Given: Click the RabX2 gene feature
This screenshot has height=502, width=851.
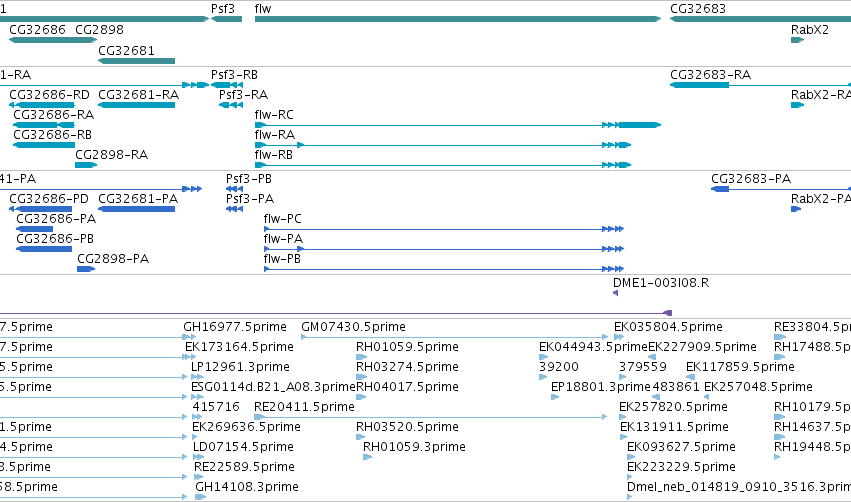Looking at the screenshot, I should pos(797,40).
